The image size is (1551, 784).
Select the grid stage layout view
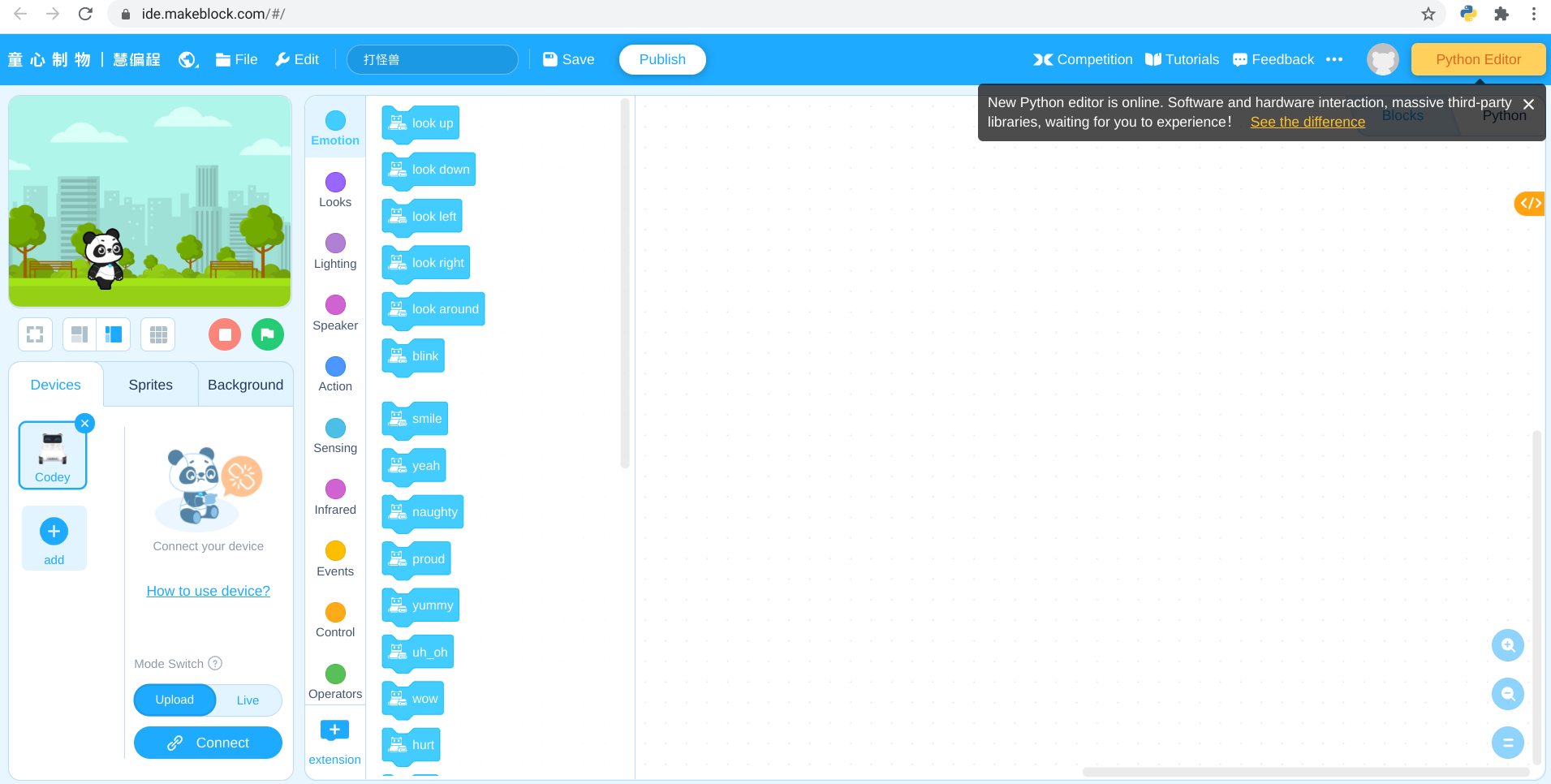pyautogui.click(x=158, y=334)
